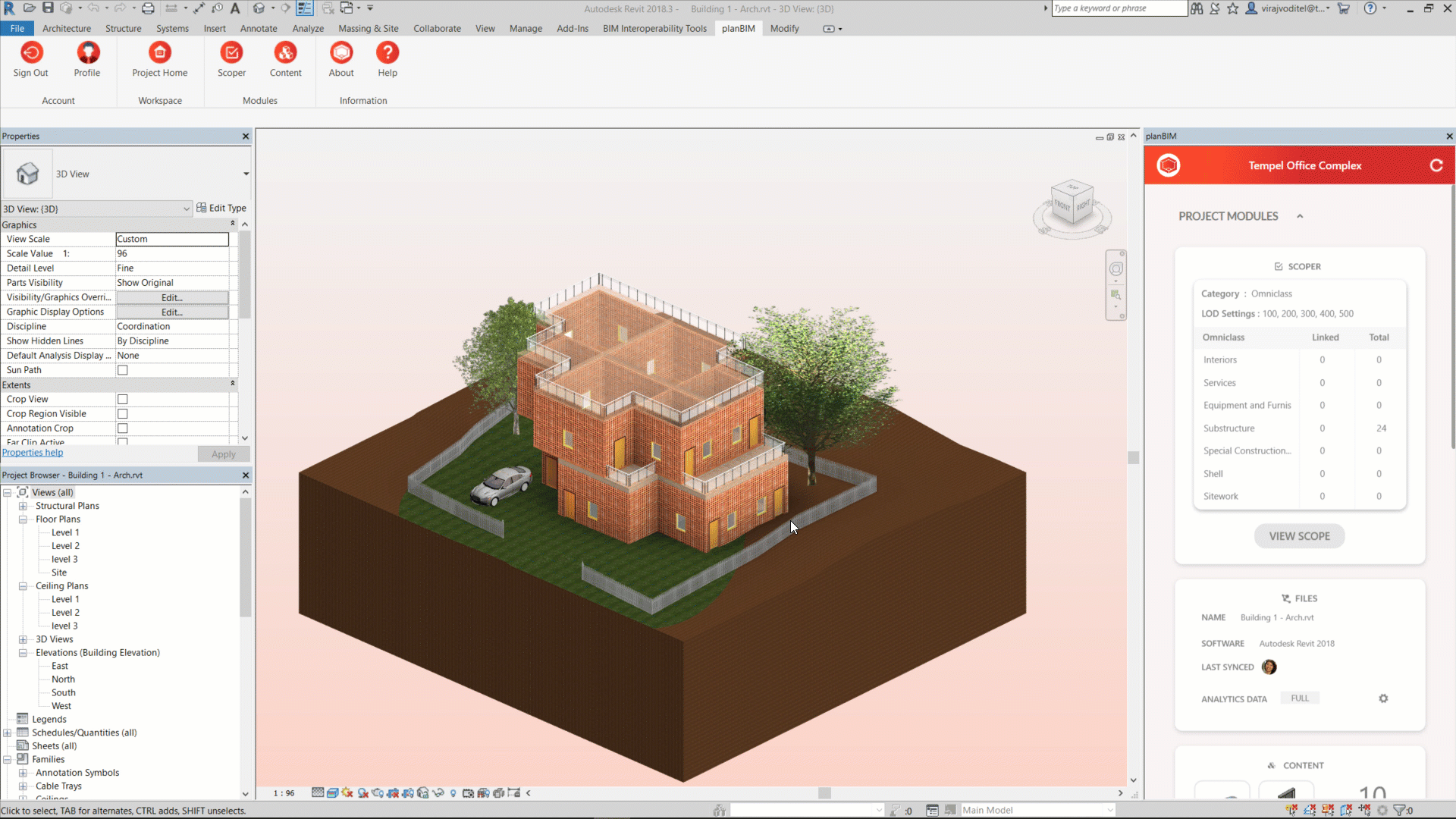Image resolution: width=1456 pixels, height=819 pixels.
Task: Expand the 3D Views tree node
Action: click(23, 639)
